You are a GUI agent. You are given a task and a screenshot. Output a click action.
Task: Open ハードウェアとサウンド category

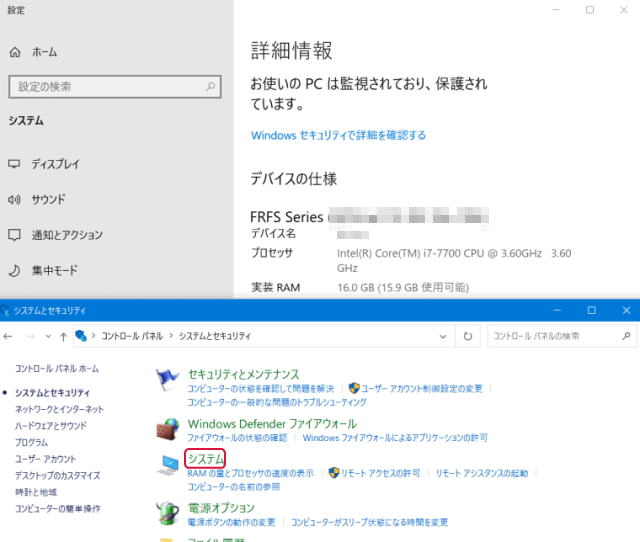point(51,426)
